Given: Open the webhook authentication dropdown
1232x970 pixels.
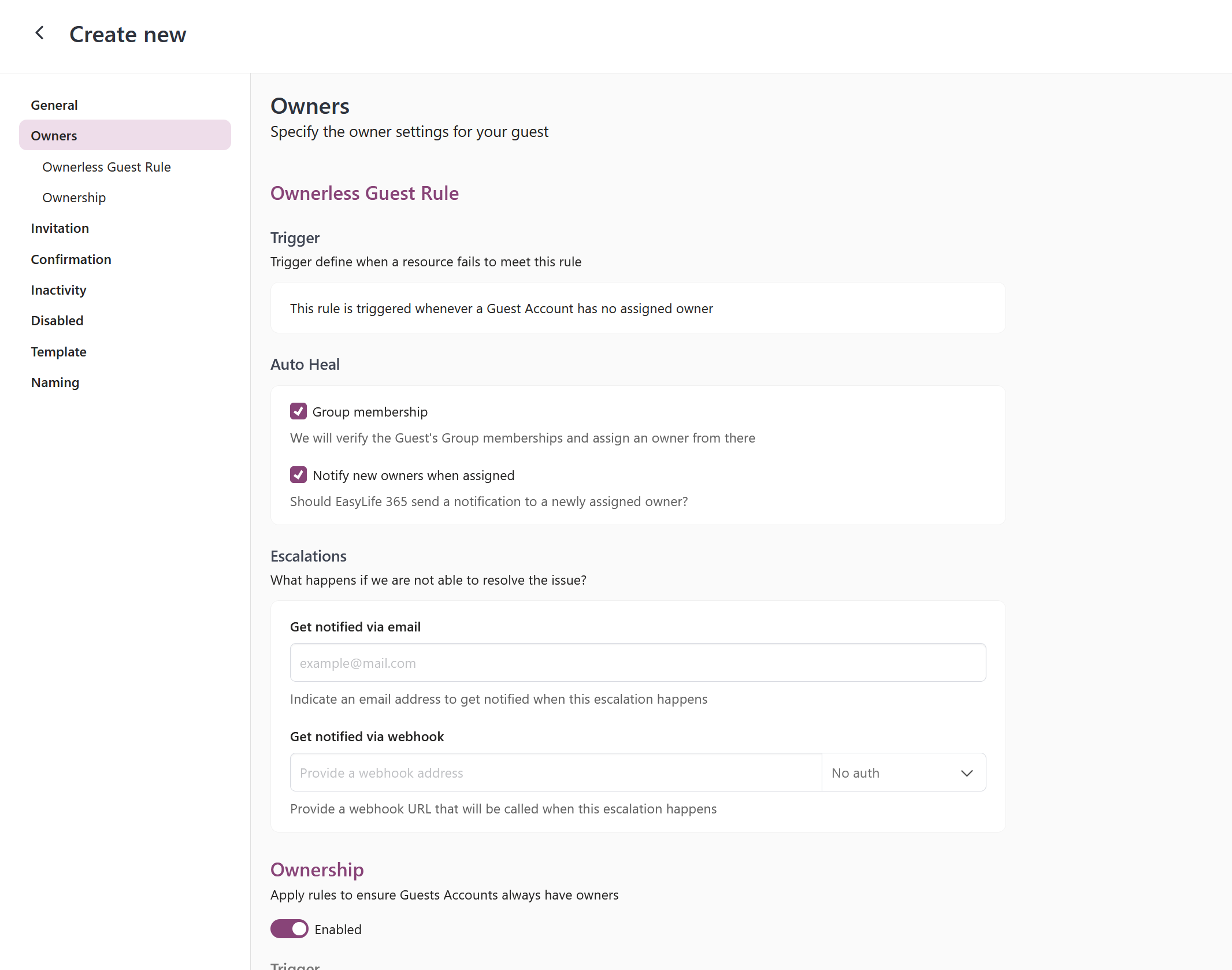Looking at the screenshot, I should [903, 772].
